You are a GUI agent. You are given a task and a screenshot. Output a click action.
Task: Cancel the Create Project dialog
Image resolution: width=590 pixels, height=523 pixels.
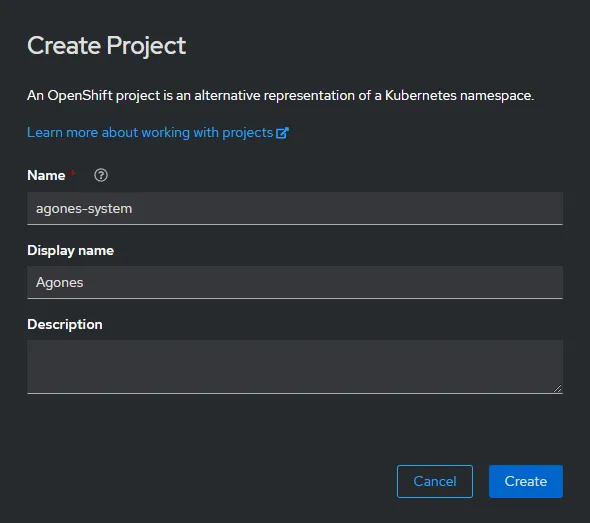click(x=435, y=481)
